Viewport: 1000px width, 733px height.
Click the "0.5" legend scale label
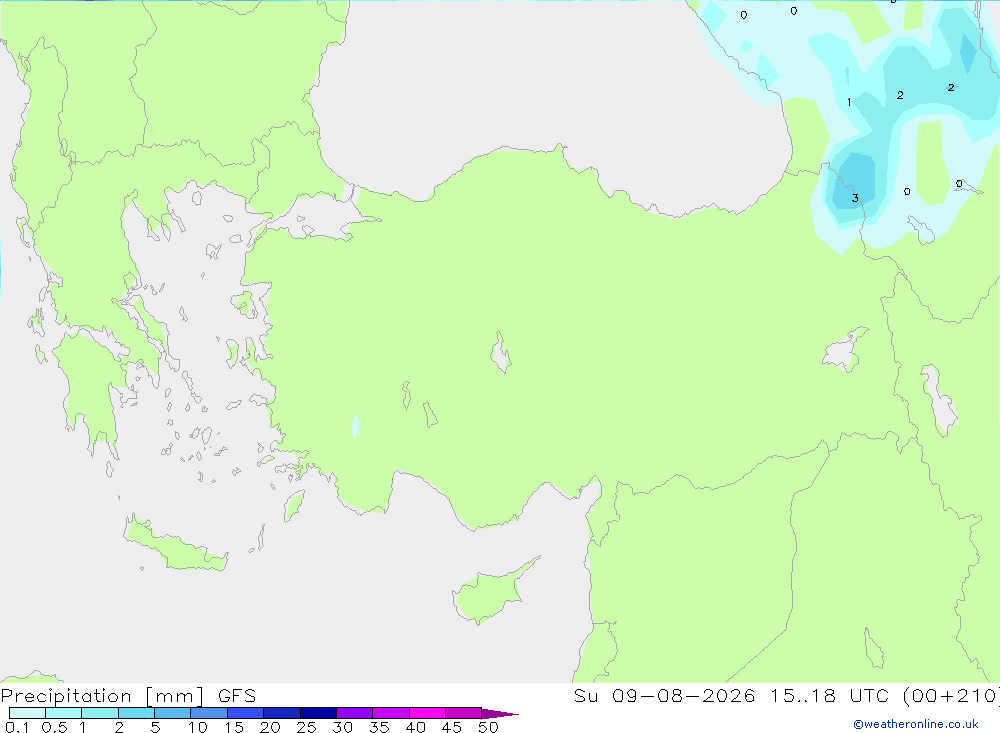click(54, 727)
